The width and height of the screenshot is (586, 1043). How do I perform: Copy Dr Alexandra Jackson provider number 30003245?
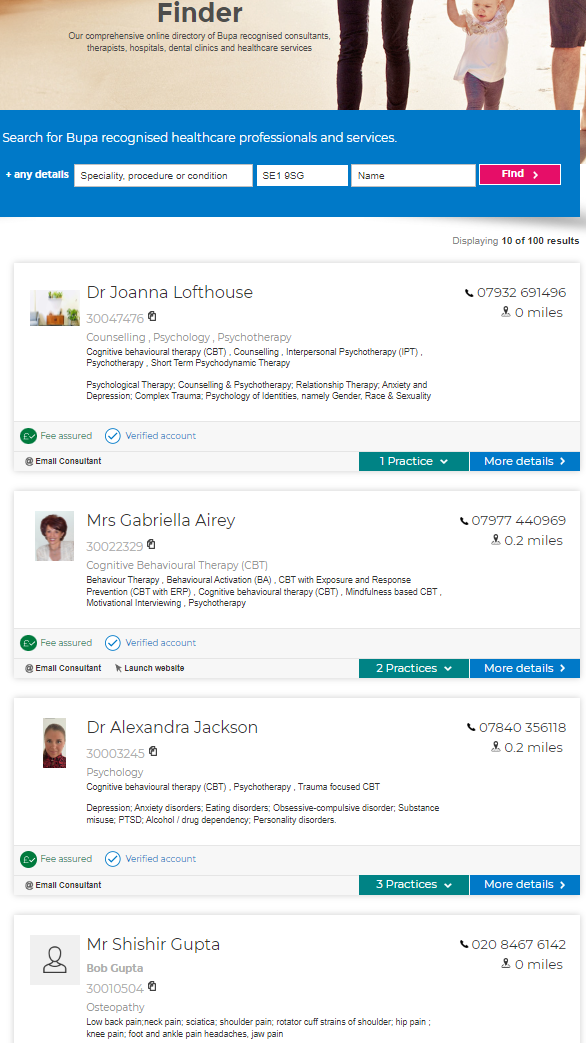point(154,752)
